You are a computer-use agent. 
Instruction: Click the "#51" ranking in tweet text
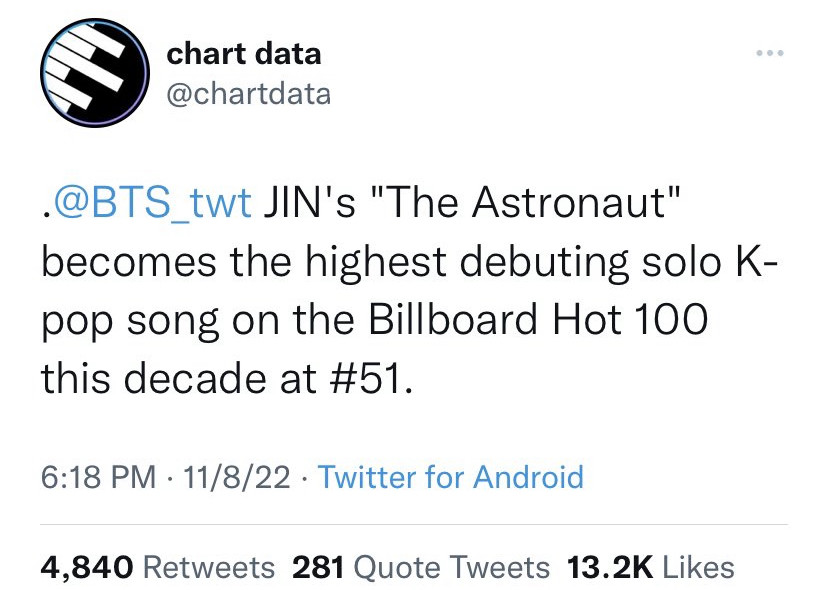365,379
